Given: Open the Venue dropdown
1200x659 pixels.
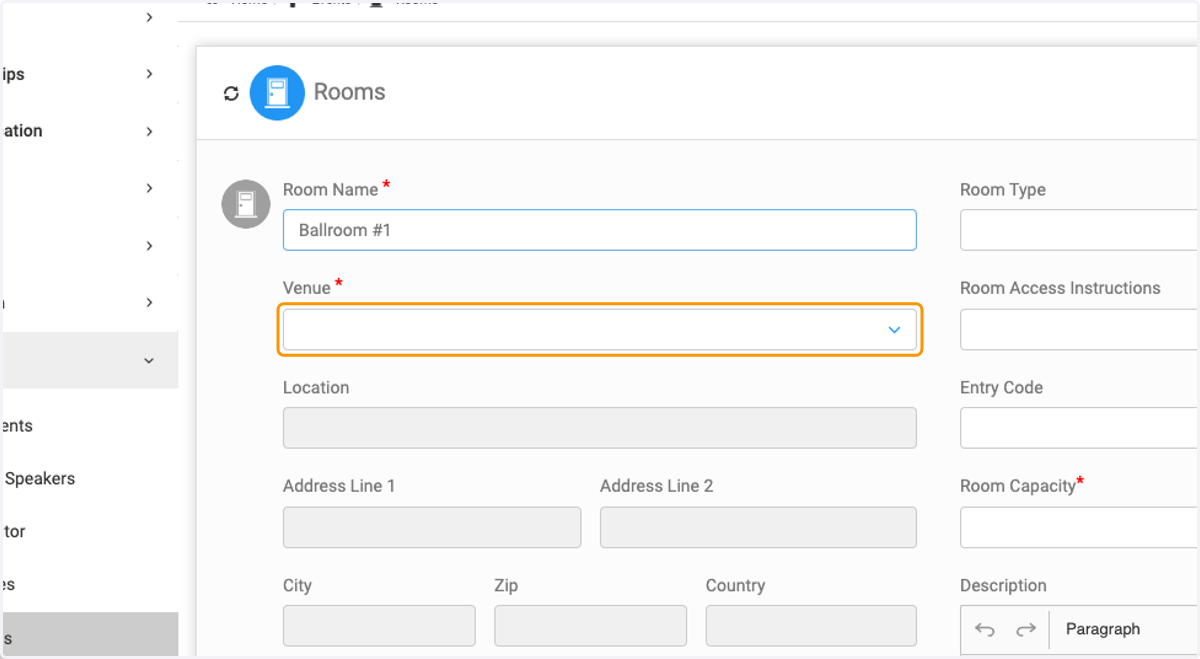Looking at the screenshot, I should click(x=600, y=330).
